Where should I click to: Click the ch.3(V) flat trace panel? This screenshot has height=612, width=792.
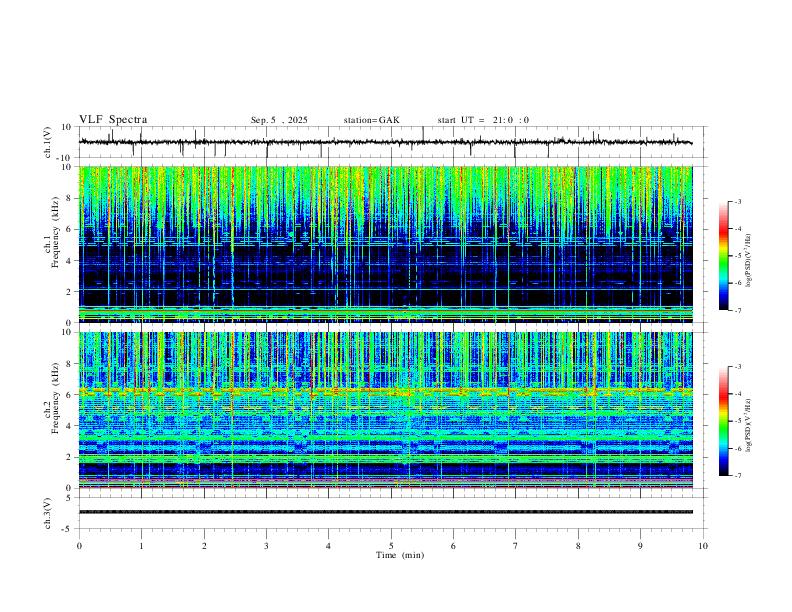pyautogui.click(x=391, y=513)
